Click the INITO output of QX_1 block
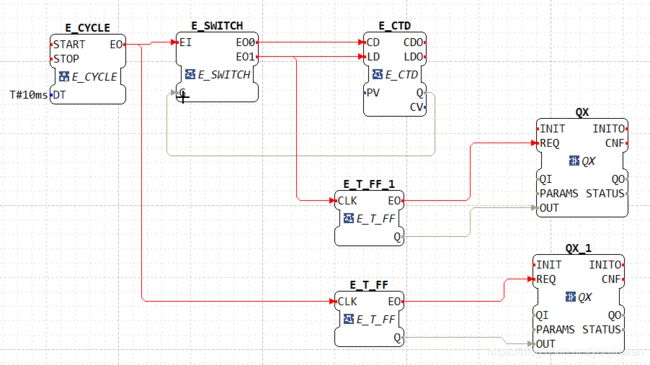 (x=605, y=265)
